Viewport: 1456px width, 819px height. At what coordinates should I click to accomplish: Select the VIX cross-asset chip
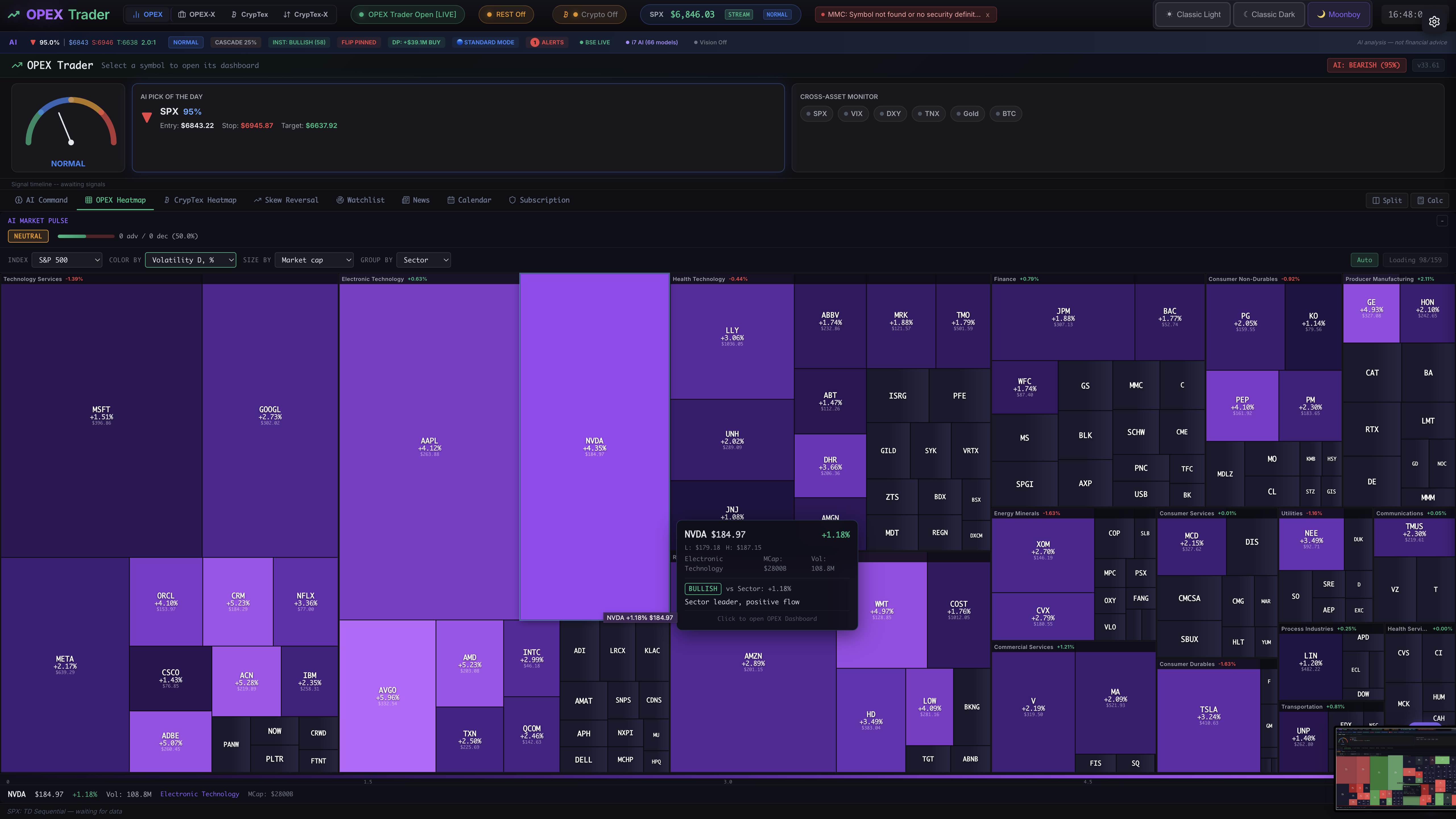pos(853,114)
